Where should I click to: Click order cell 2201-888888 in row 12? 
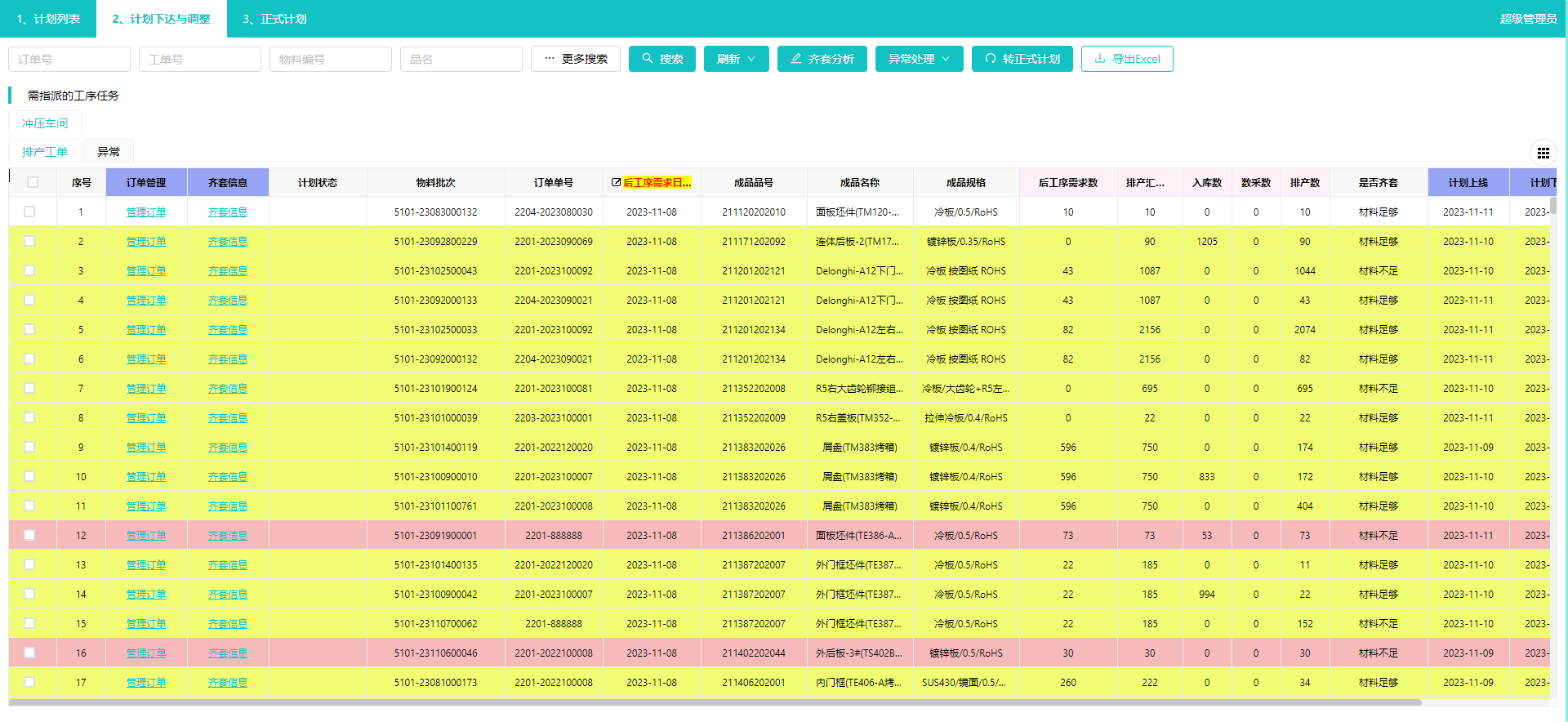554,535
